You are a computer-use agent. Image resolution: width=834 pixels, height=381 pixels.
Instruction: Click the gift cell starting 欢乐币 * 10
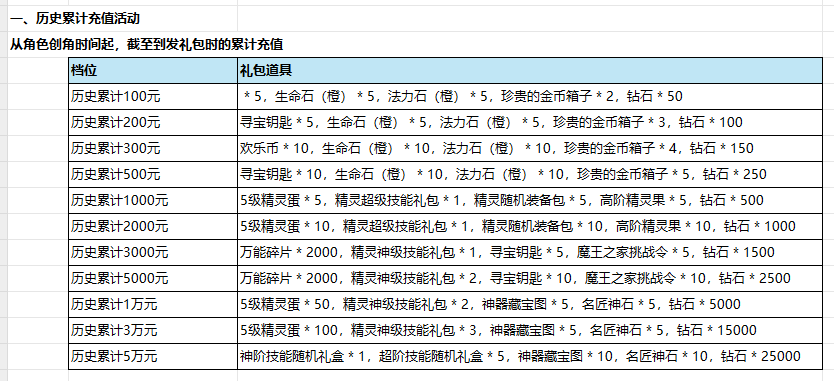[x=530, y=149]
